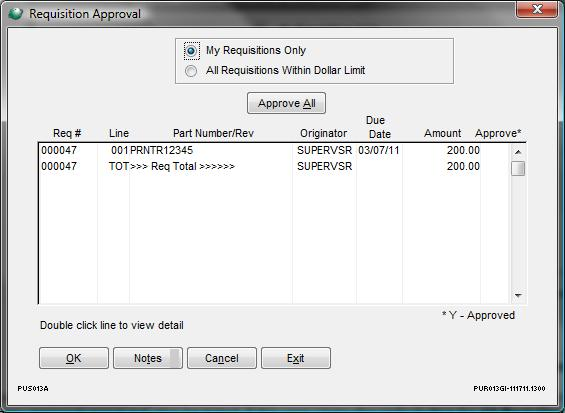The width and height of the screenshot is (565, 413).
Task: Click the list scroll down arrow
Action: point(518,296)
